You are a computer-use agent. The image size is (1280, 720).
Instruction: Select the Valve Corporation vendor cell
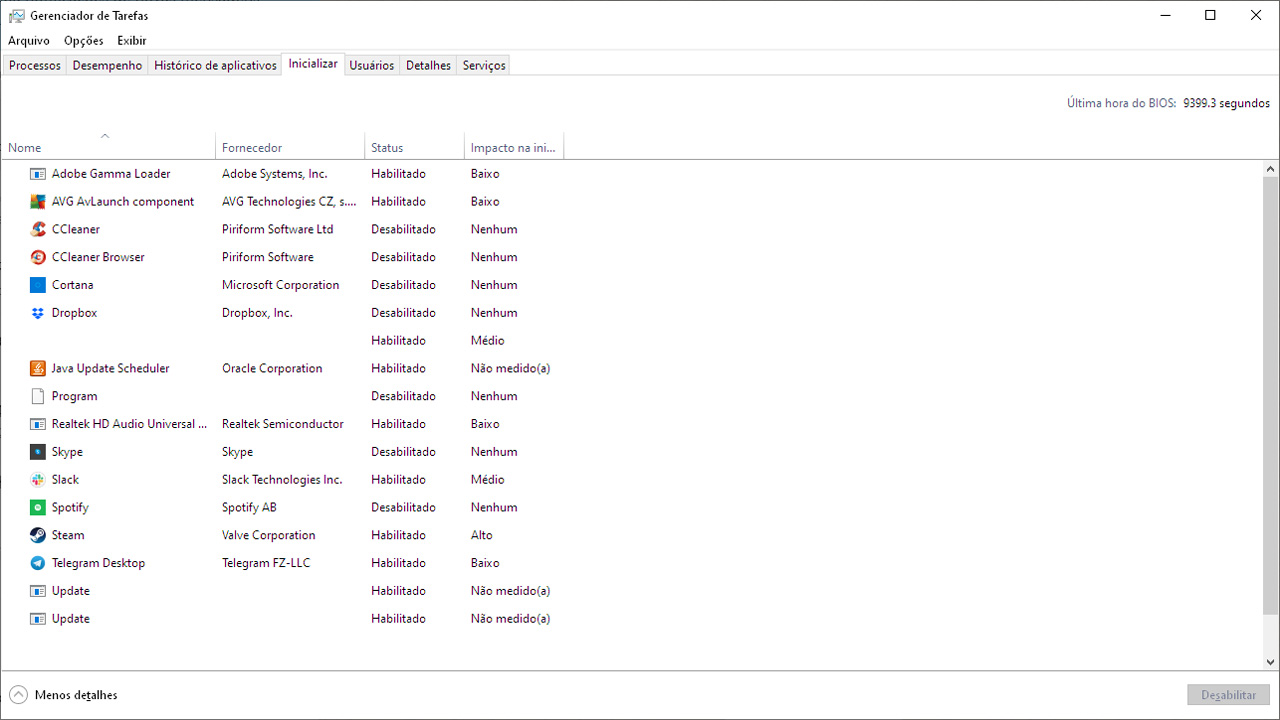tap(268, 535)
